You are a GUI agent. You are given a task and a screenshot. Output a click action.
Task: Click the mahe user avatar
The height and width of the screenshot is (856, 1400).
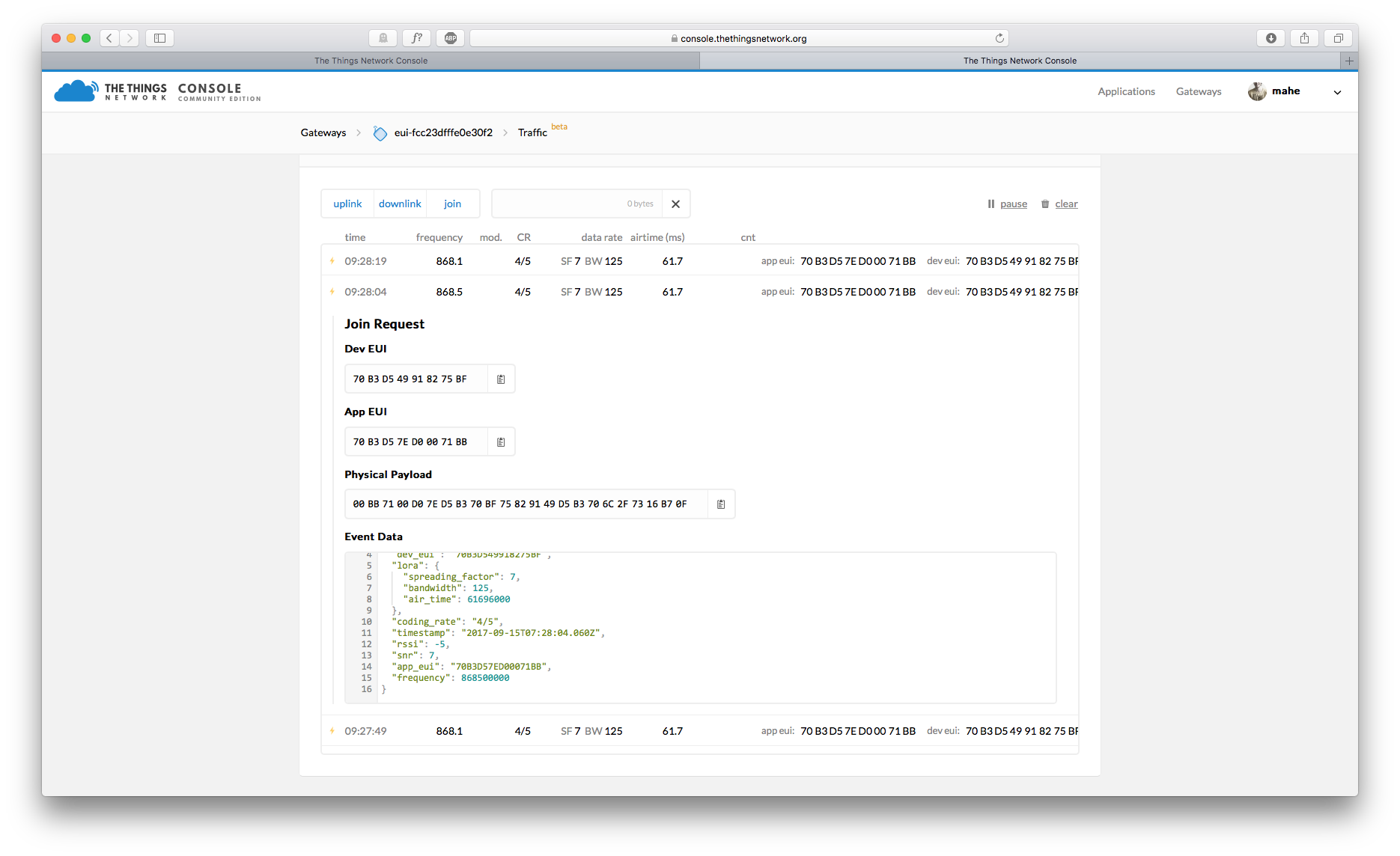tap(1257, 91)
